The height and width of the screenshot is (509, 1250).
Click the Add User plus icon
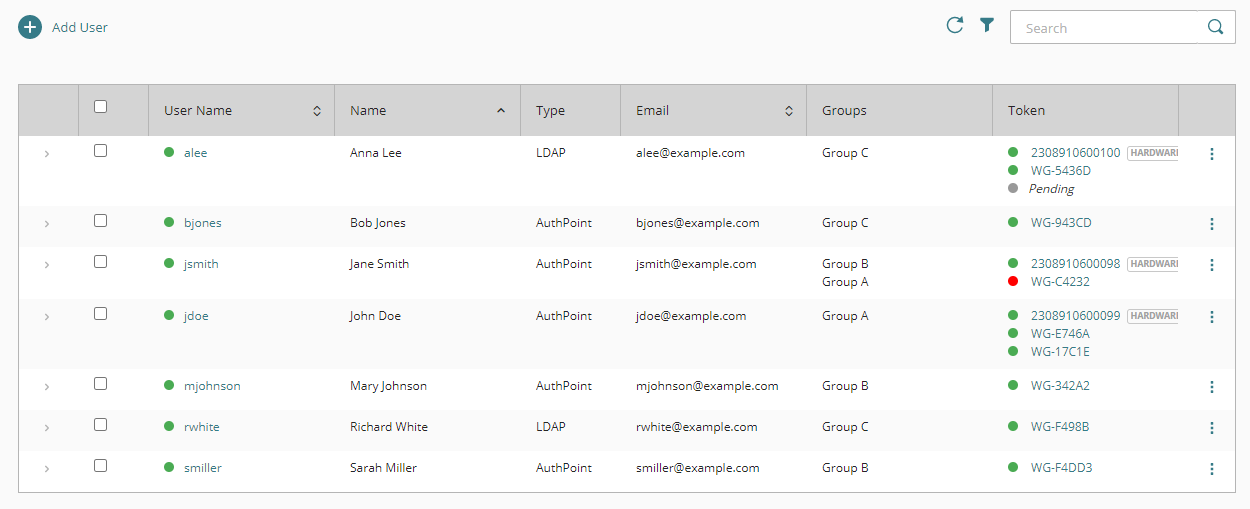tap(30, 28)
